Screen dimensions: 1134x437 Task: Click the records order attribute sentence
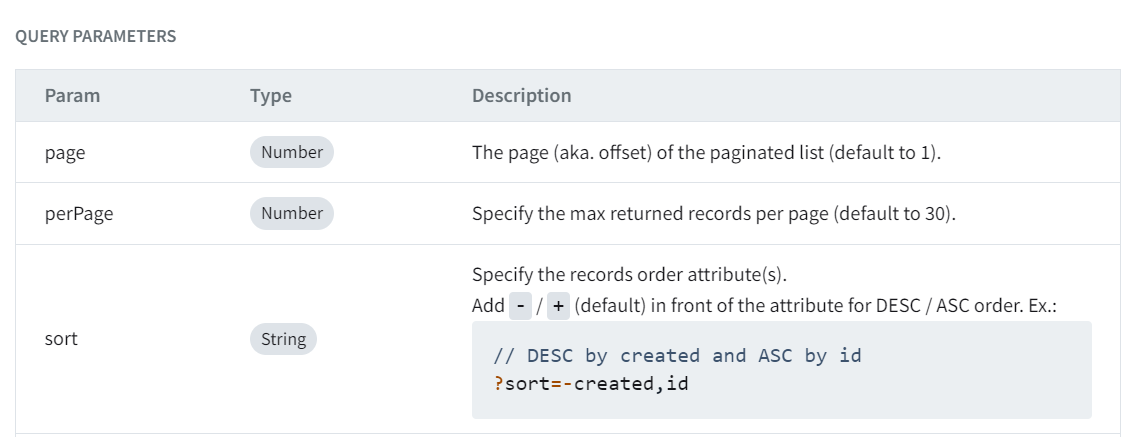tap(635, 274)
